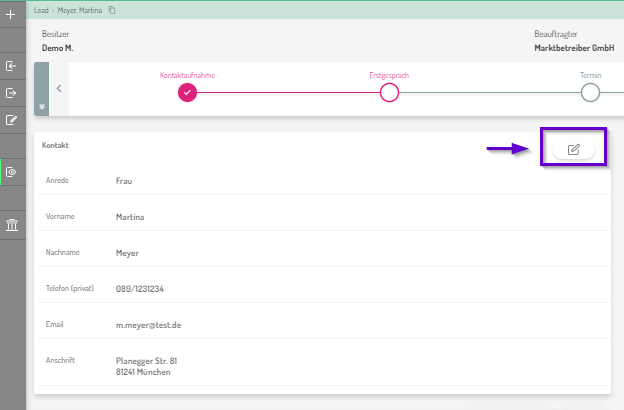Image resolution: width=624 pixels, height=410 pixels.
Task: Click the email address m.meyer@test.de
Action: coord(148,325)
